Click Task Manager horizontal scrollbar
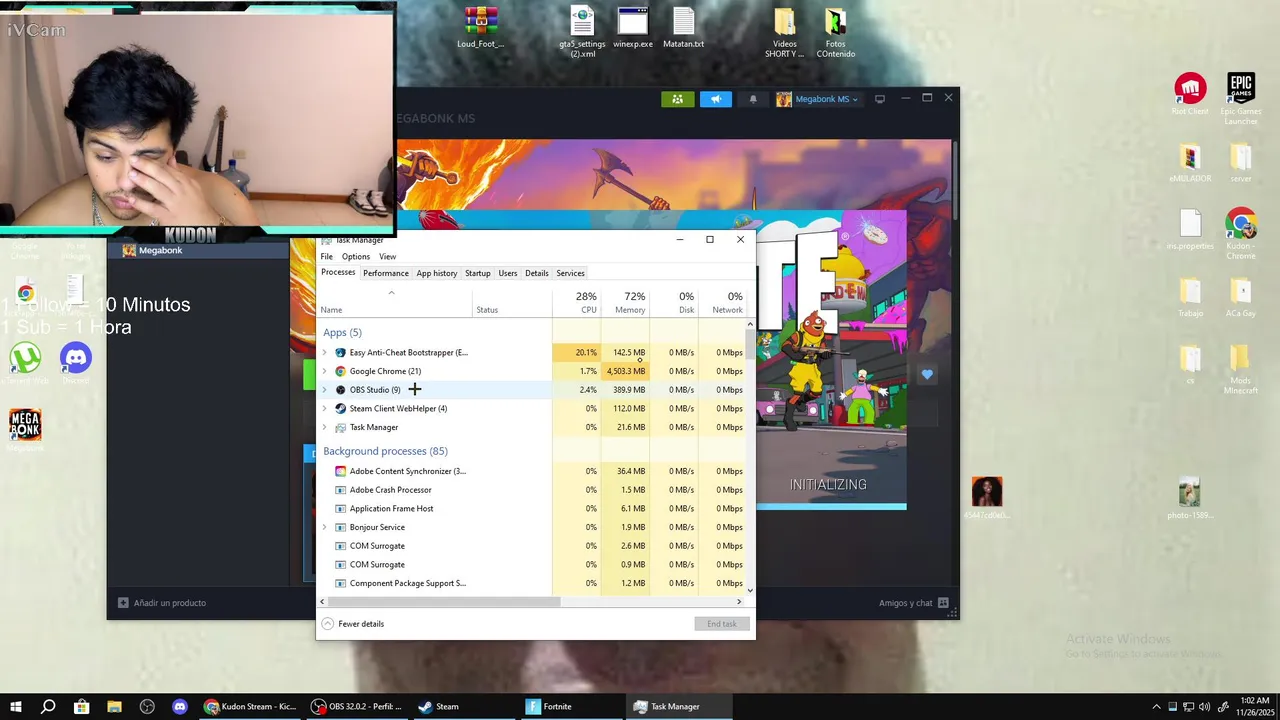Image resolution: width=1280 pixels, height=720 pixels. pyautogui.click(x=443, y=601)
